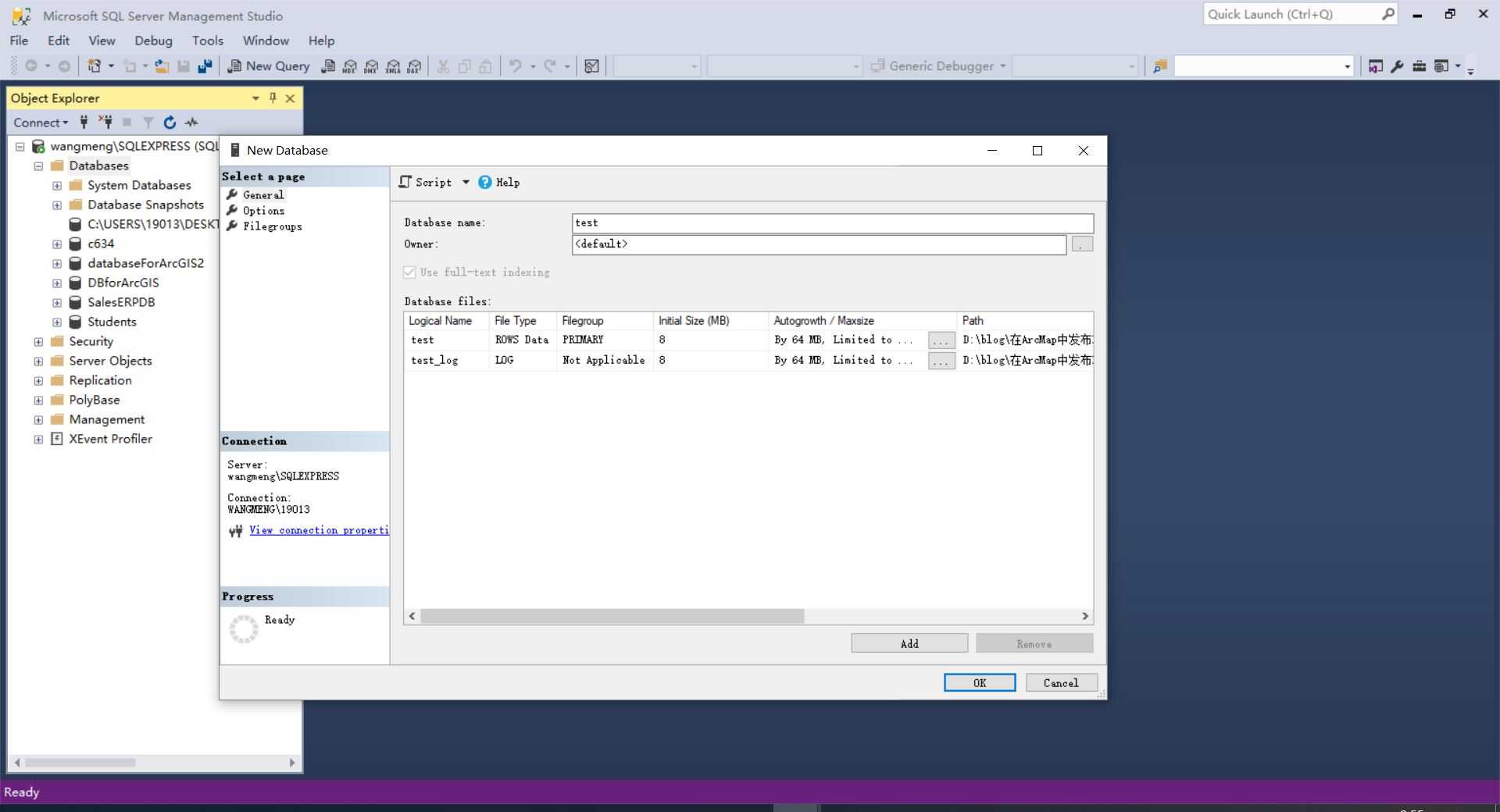The width and height of the screenshot is (1500, 812).
Task: Open the Script dropdown arrow
Action: (466, 182)
